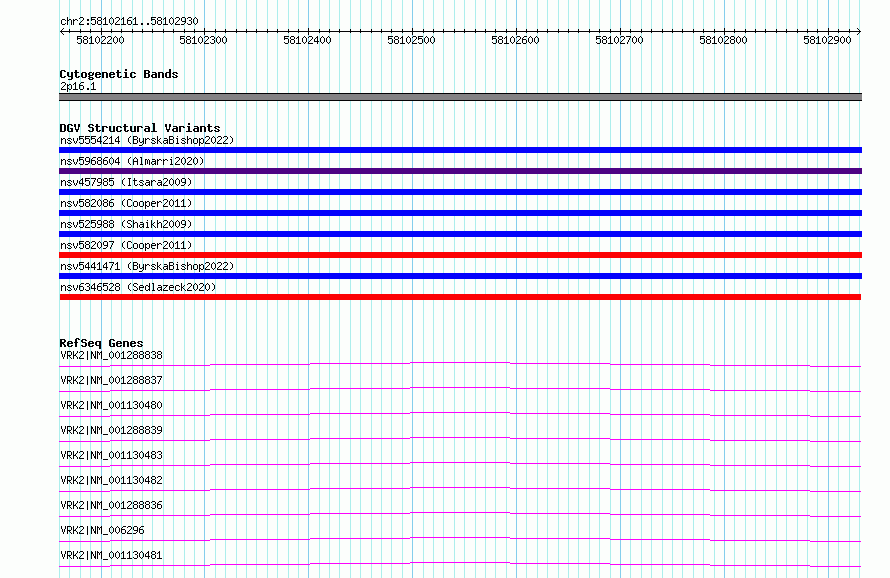Click ruler position label 58102400
890x578 pixels.
pos(307,40)
